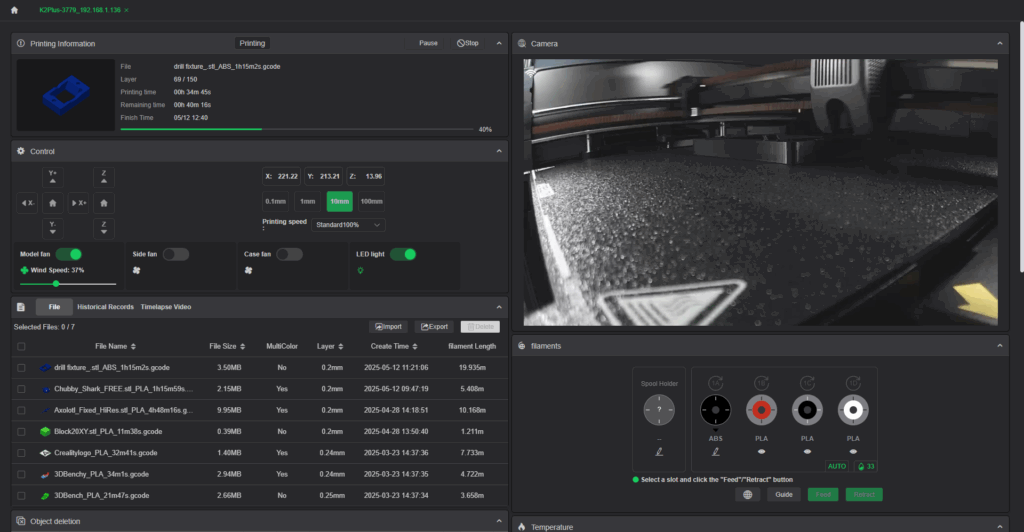Image resolution: width=1024 pixels, height=532 pixels.
Task: Enable the Side fan switch
Action: click(175, 255)
